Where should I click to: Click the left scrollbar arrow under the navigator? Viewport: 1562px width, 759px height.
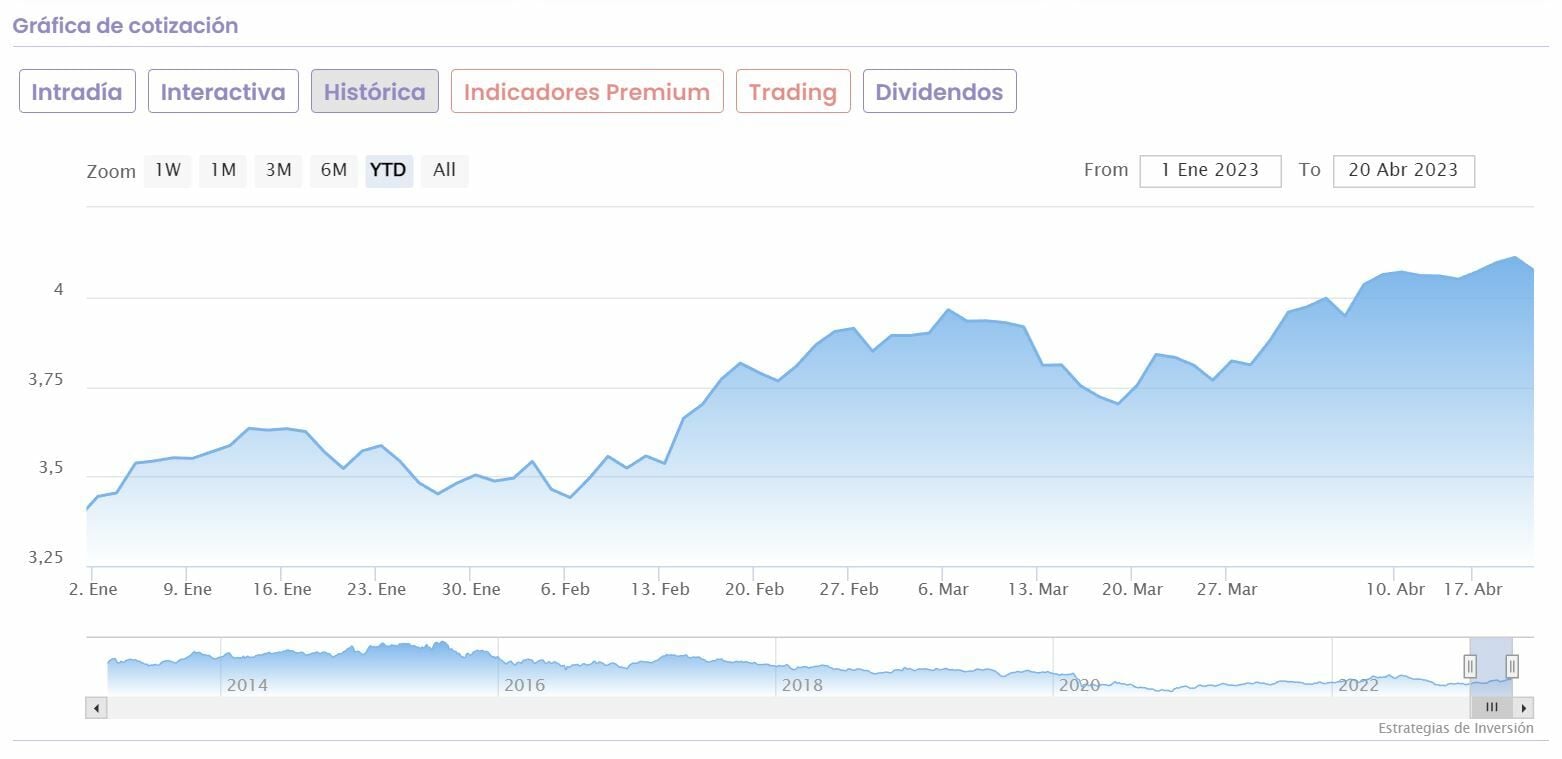click(96, 708)
